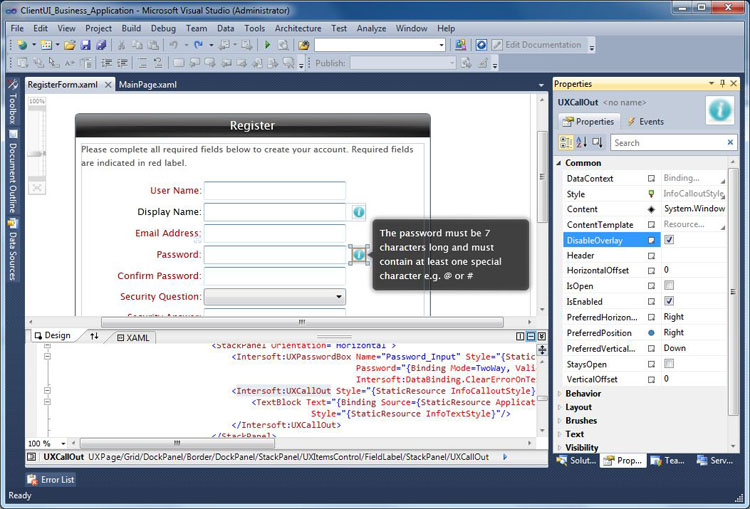Open the File menu
The width and height of the screenshot is (750, 509).
coord(17,28)
